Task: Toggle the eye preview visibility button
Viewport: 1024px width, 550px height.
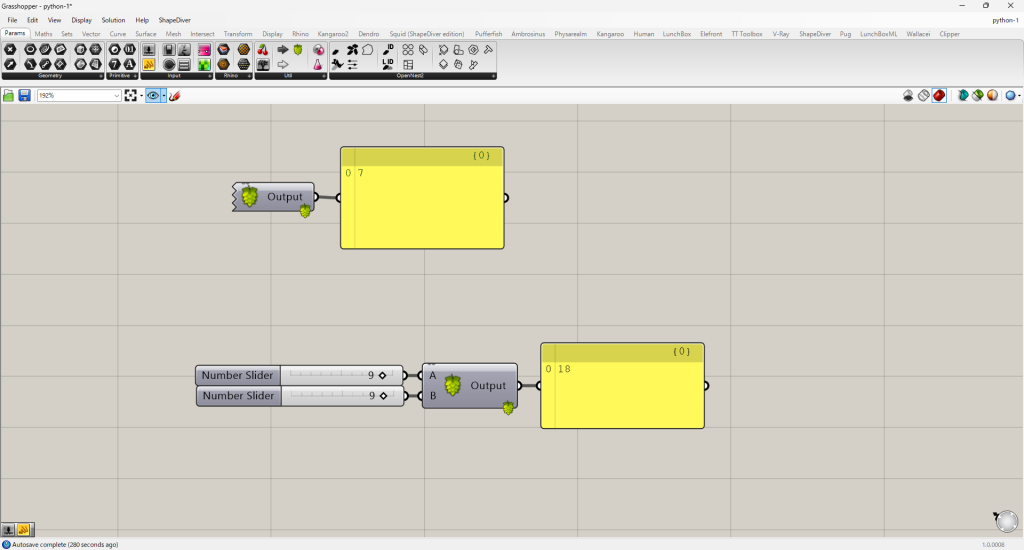Action: coord(153,96)
